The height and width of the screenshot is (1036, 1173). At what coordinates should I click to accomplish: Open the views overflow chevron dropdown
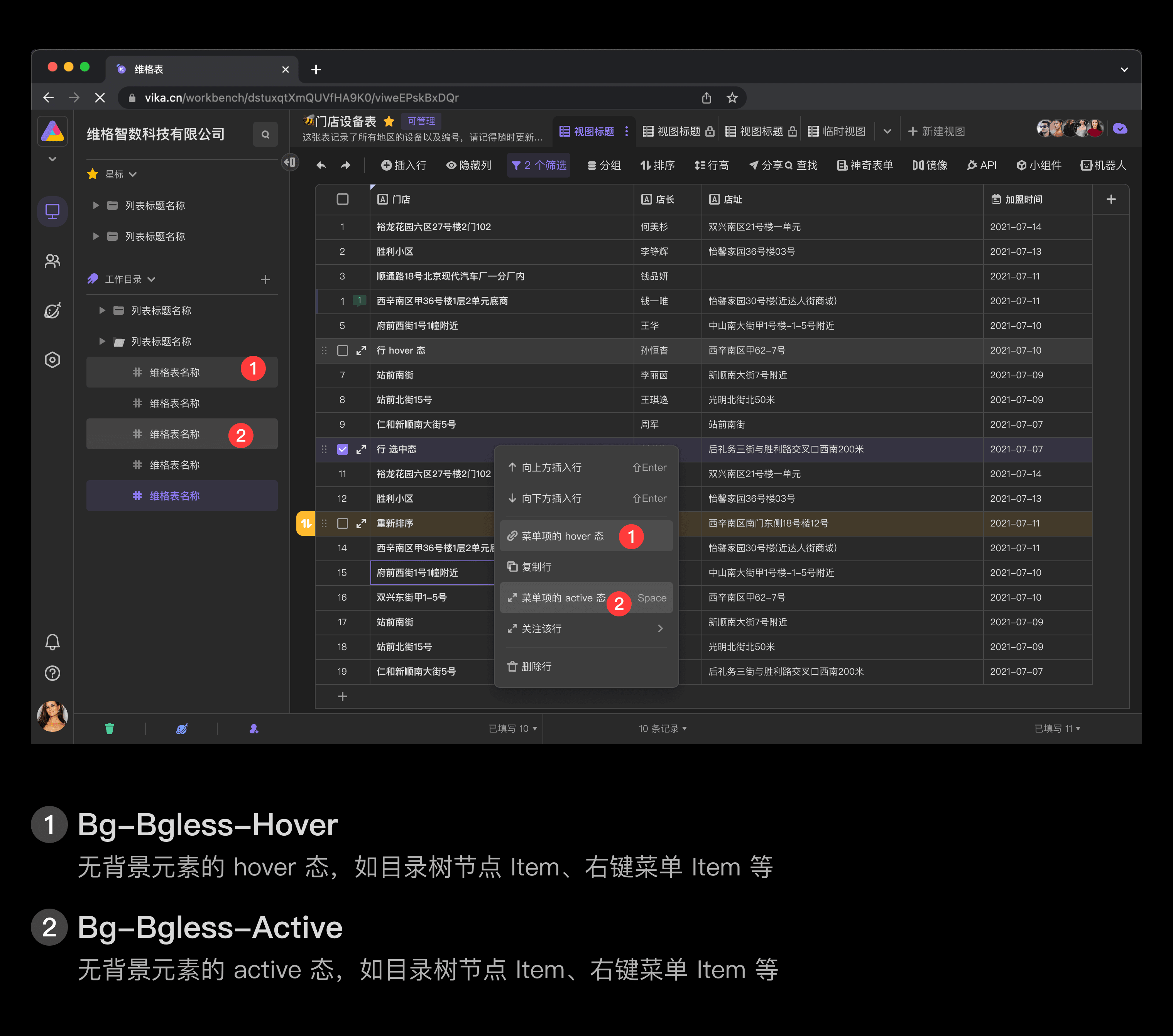click(x=887, y=132)
